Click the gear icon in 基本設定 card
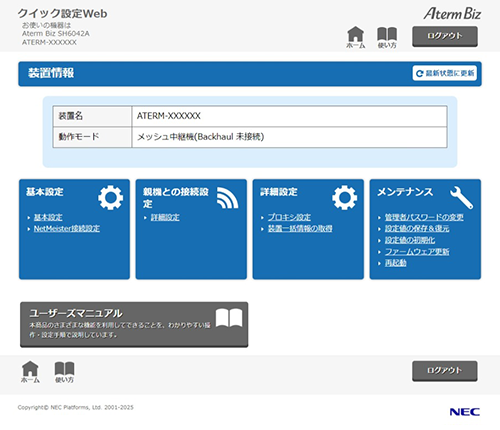Image resolution: width=500 pixels, height=430 pixels. pos(110,197)
